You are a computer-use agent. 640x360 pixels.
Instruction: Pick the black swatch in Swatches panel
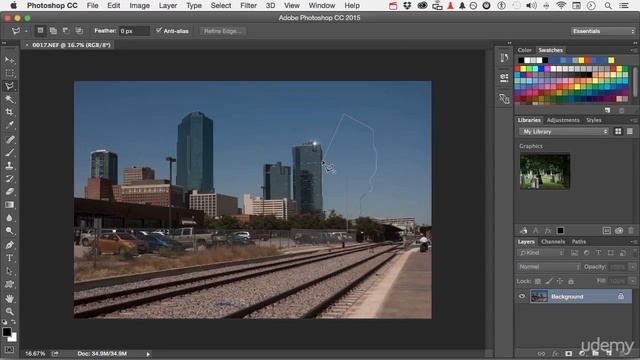[521, 60]
